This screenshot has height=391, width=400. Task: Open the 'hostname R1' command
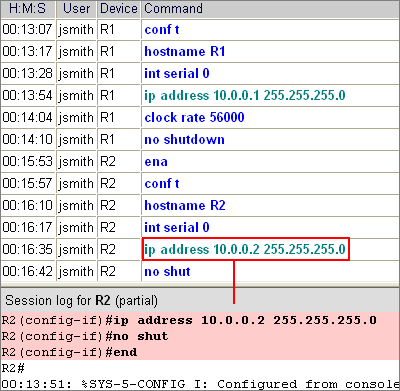point(185,52)
